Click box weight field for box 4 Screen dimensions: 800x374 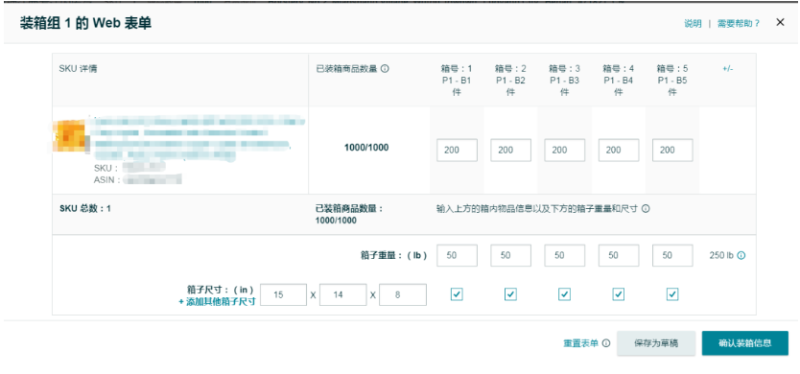618,256
